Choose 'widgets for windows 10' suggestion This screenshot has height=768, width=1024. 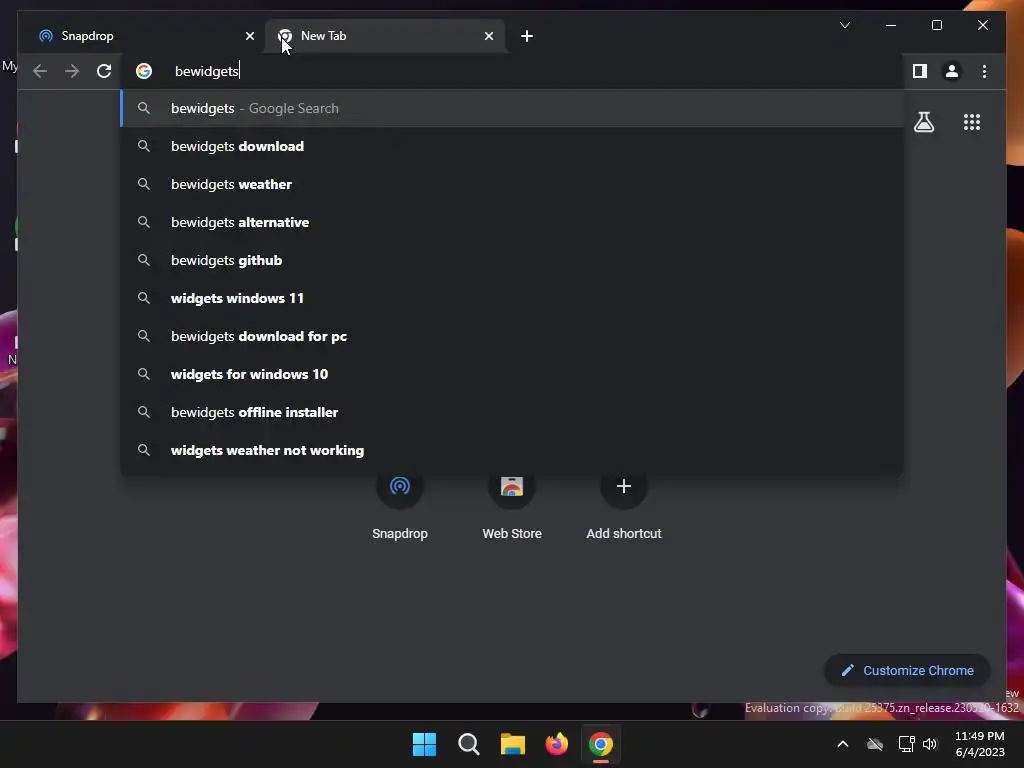tap(513, 374)
